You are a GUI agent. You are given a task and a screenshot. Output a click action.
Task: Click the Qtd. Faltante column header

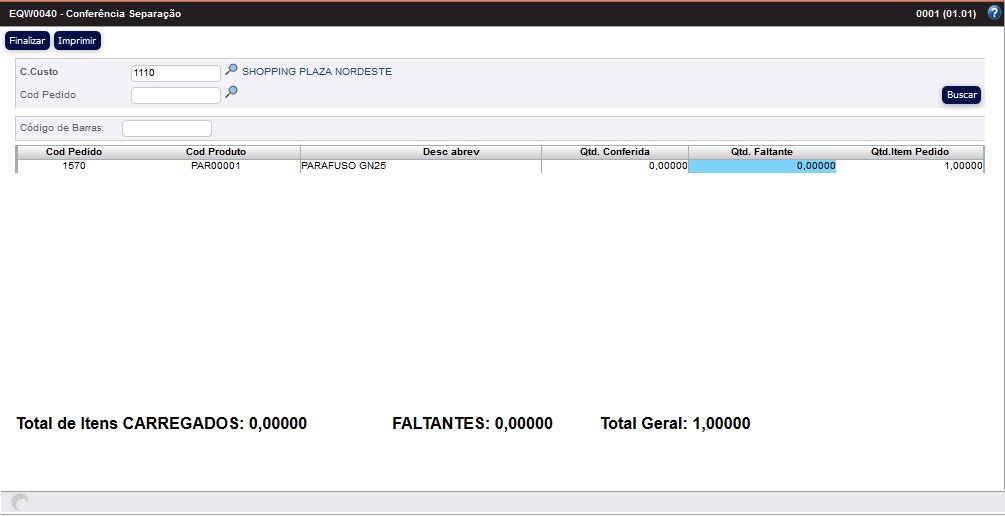[x=762, y=152]
